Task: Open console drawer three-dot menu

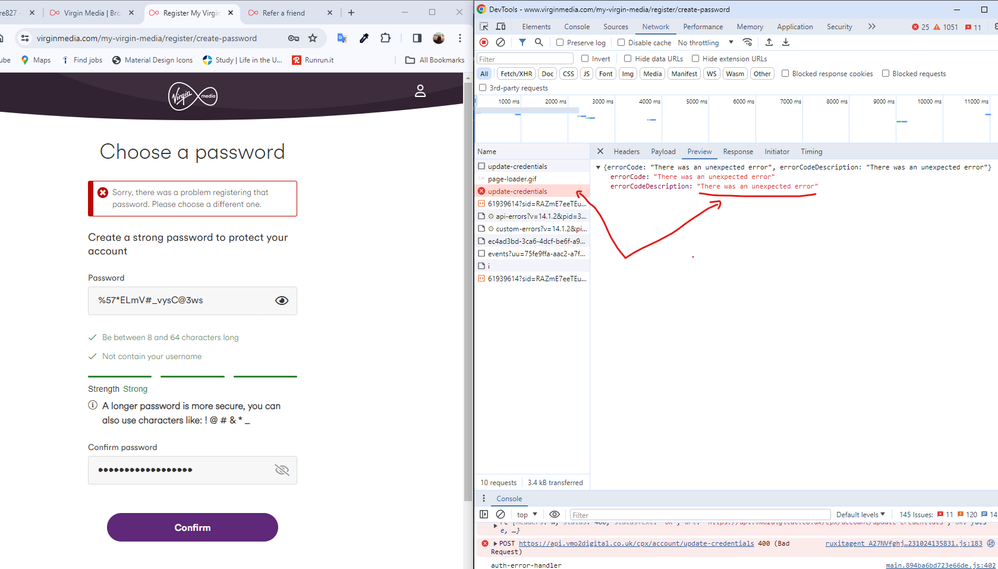Action: (483, 498)
